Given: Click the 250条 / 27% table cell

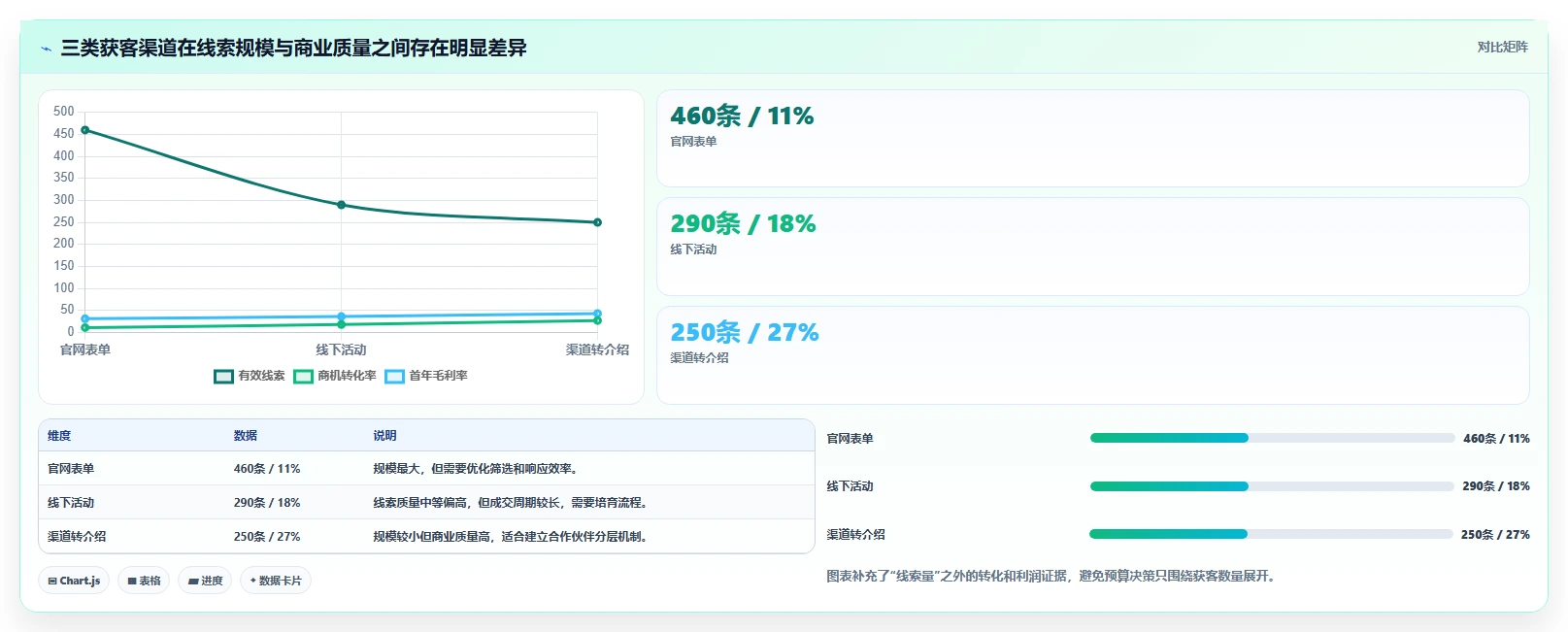Looking at the screenshot, I should [267, 537].
